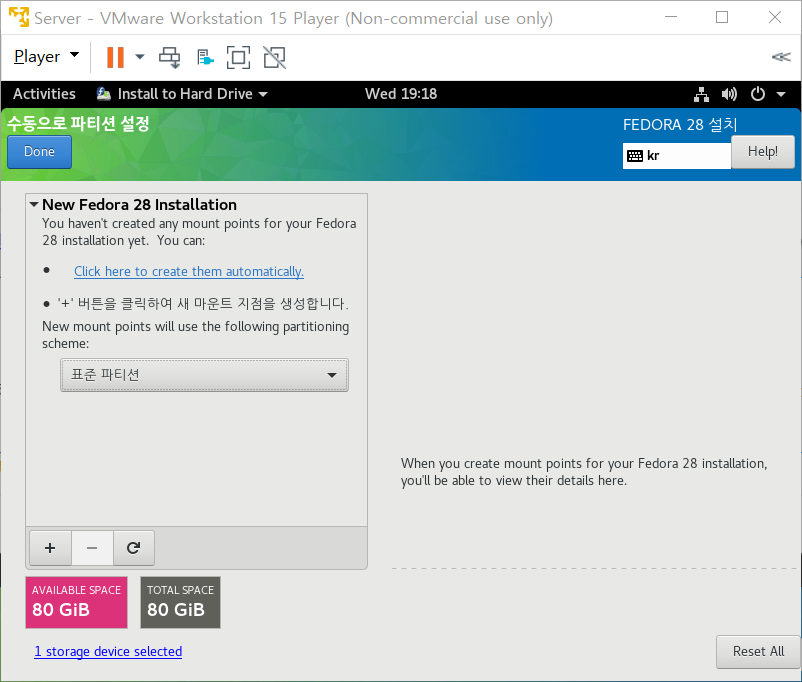Click the AVAILABLE SPACE 80 GiB box
The width and height of the screenshot is (802, 682).
click(76, 602)
